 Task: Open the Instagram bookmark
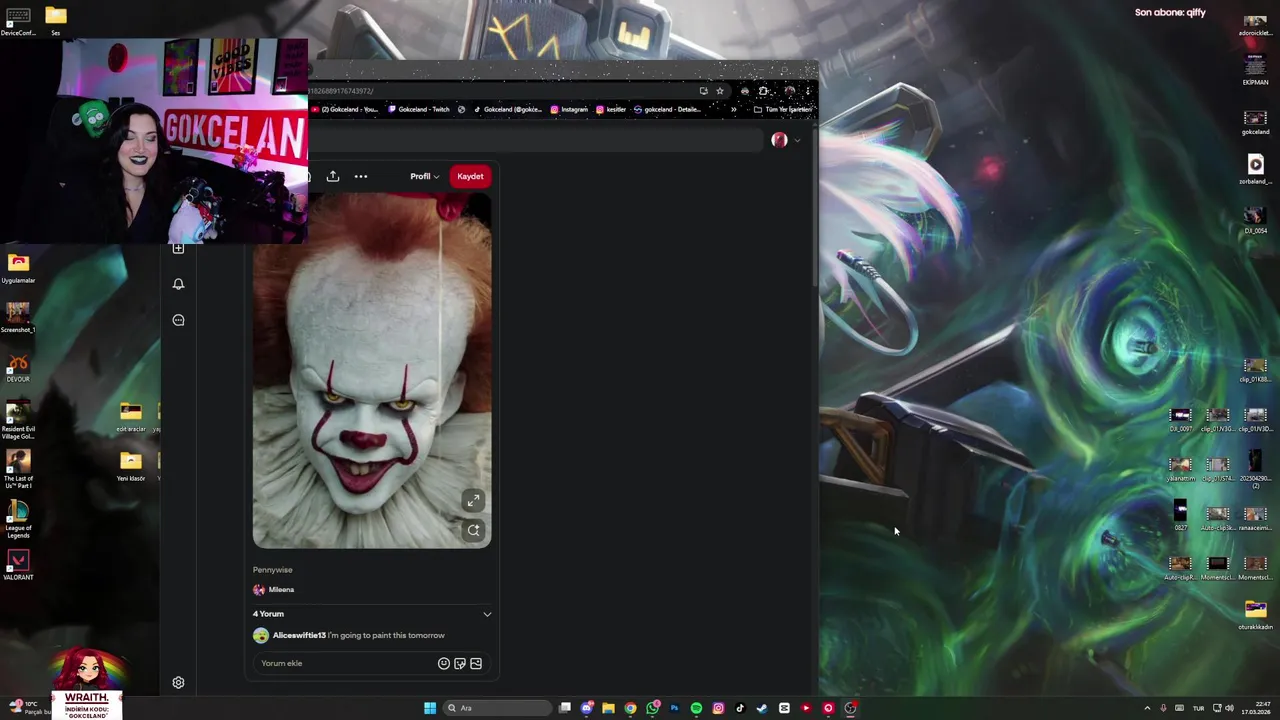point(570,109)
